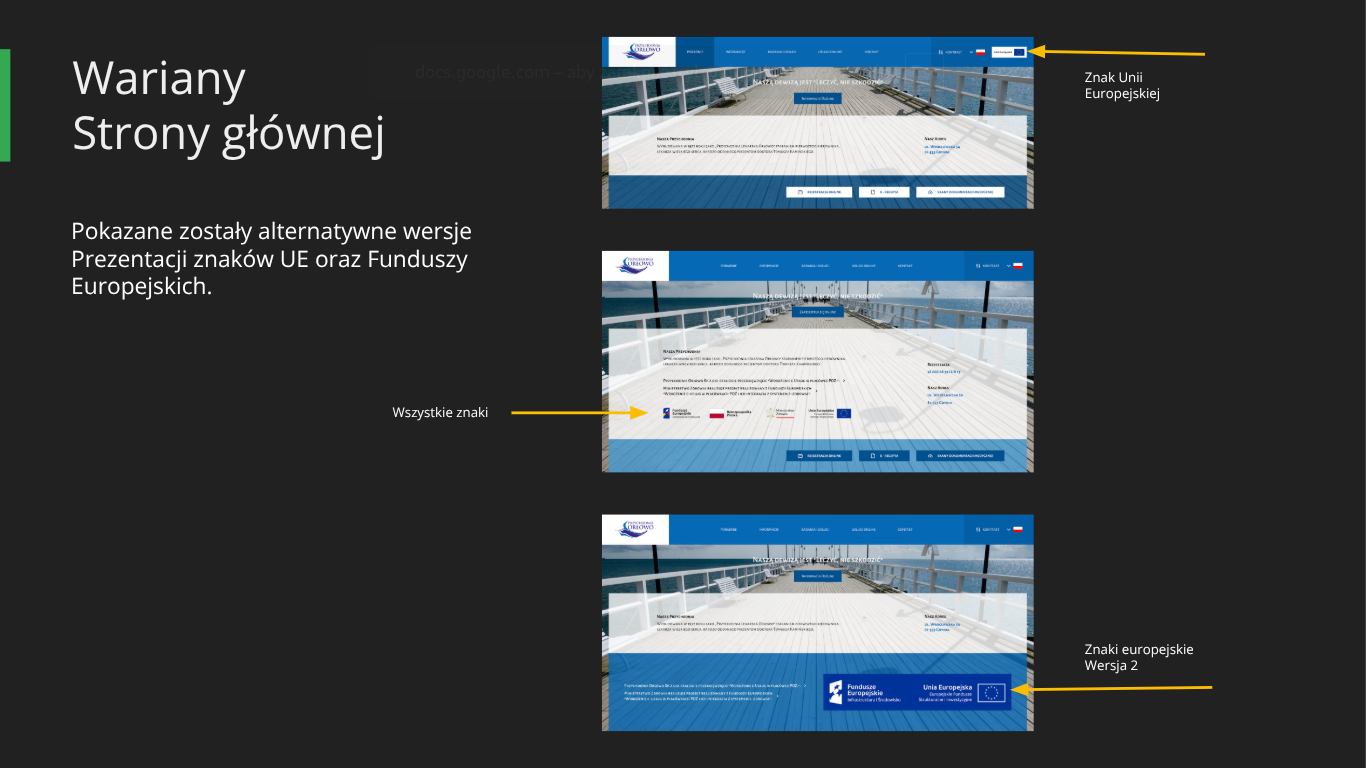Select Informacje menu item in middle mockup

click(768, 266)
